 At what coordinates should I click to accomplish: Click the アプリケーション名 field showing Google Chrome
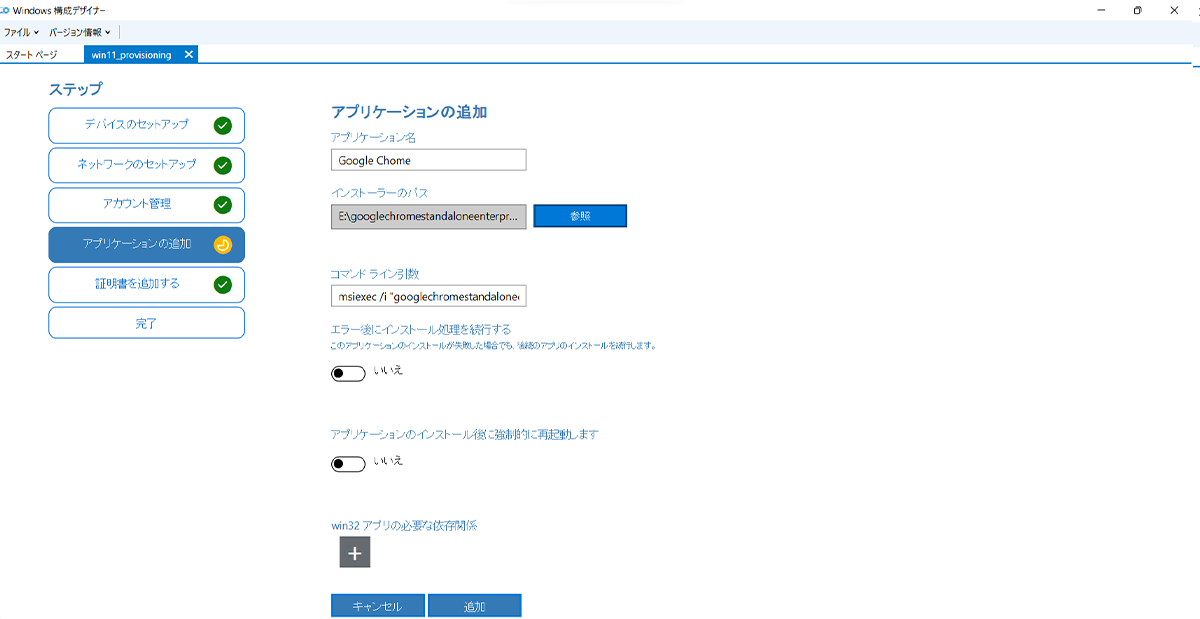(x=428, y=159)
